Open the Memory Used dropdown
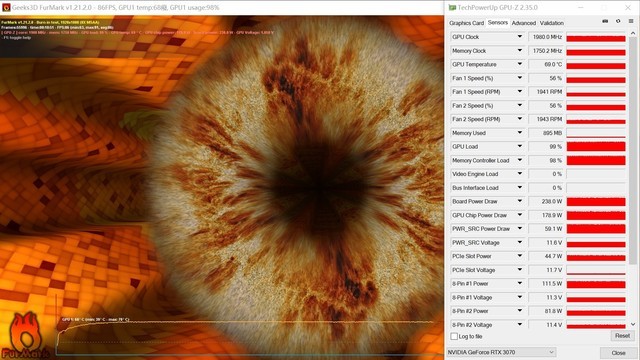Image resolution: width=640 pixels, height=360 pixels. coord(520,133)
